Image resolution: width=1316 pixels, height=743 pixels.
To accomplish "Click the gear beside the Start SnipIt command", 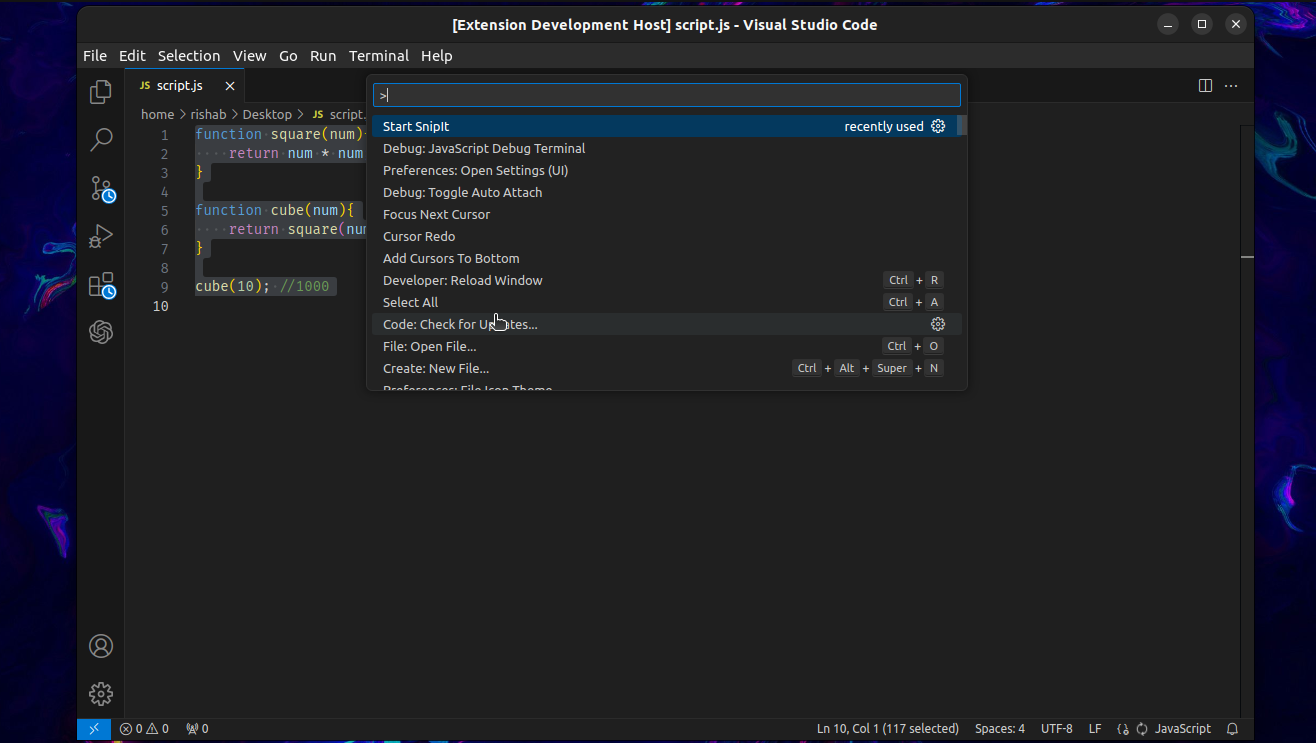I will pos(937,126).
